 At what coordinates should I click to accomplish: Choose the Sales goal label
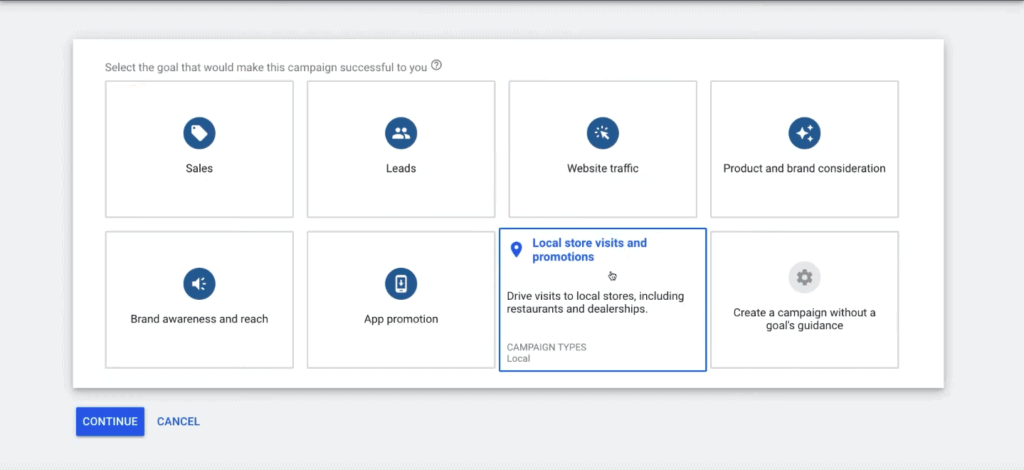[x=199, y=168]
